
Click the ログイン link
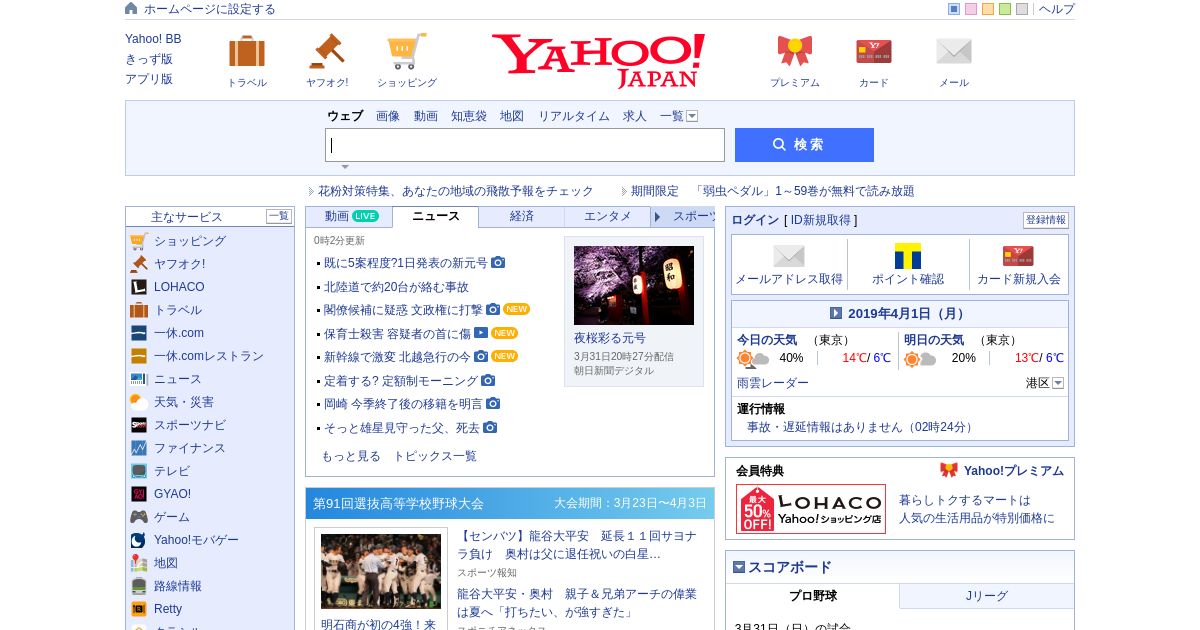pyautogui.click(x=755, y=220)
